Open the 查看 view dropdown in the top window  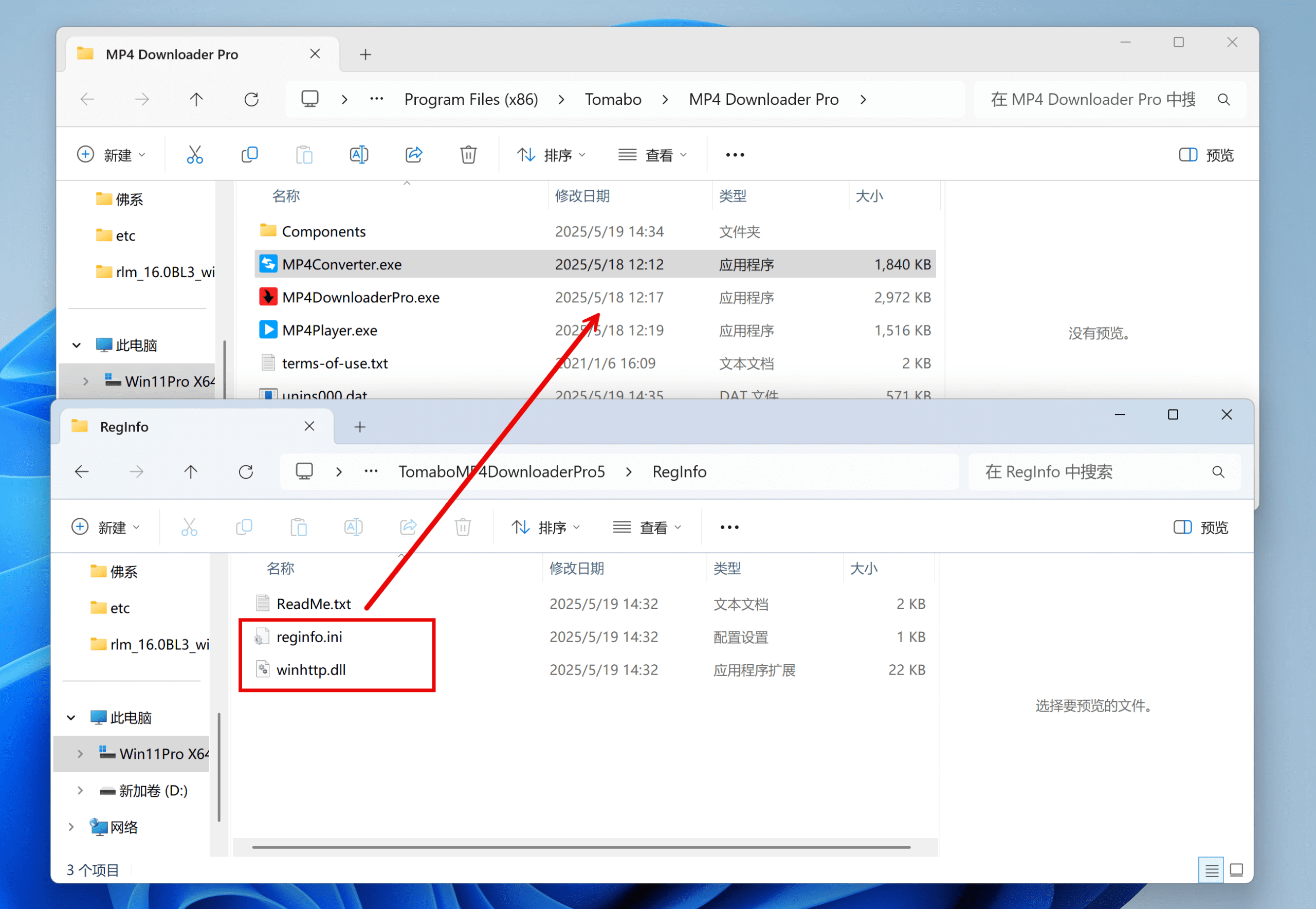coord(652,155)
